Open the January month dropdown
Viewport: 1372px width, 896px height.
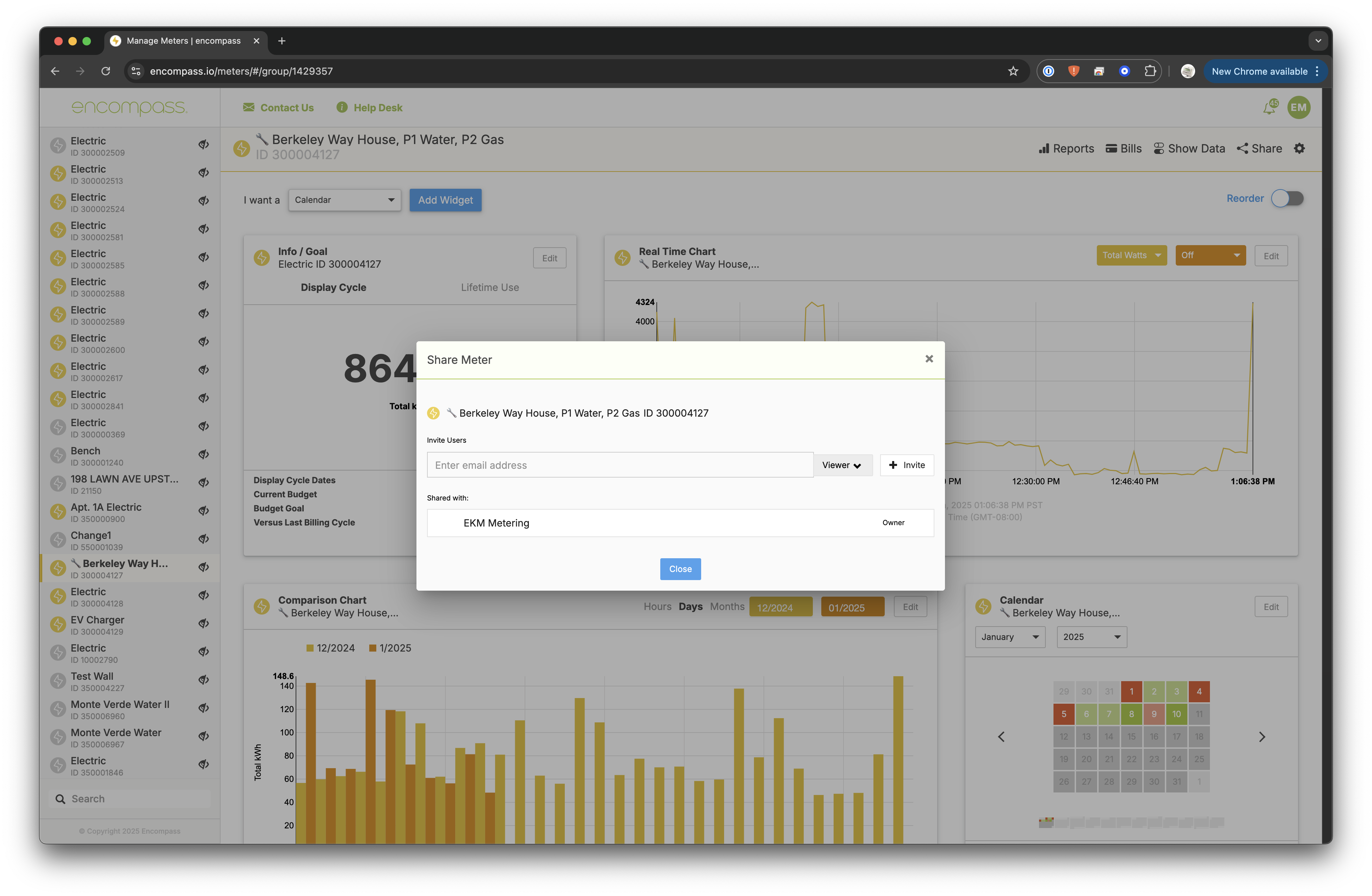(1009, 637)
